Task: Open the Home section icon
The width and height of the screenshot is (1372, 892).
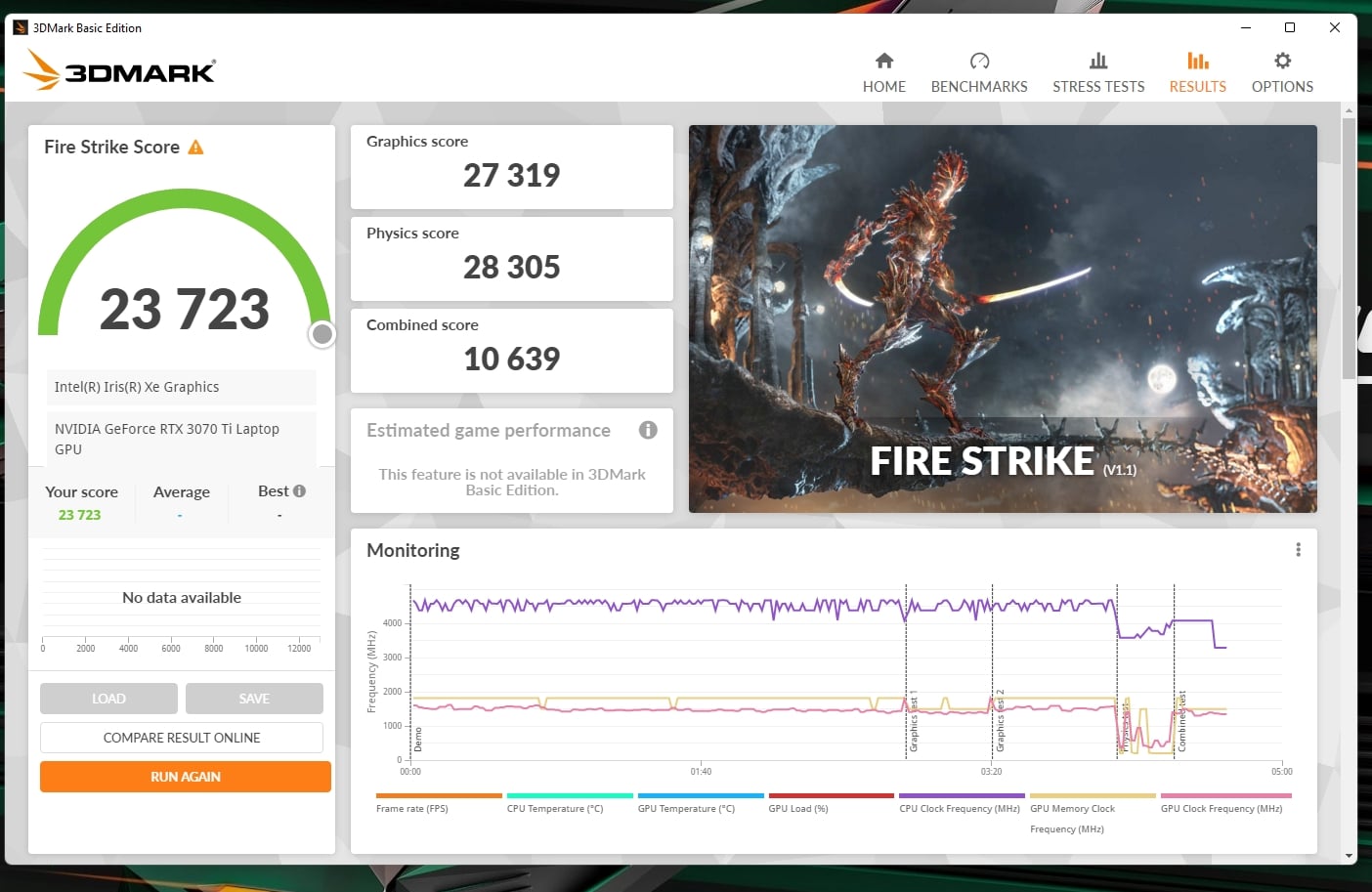Action: [x=884, y=61]
